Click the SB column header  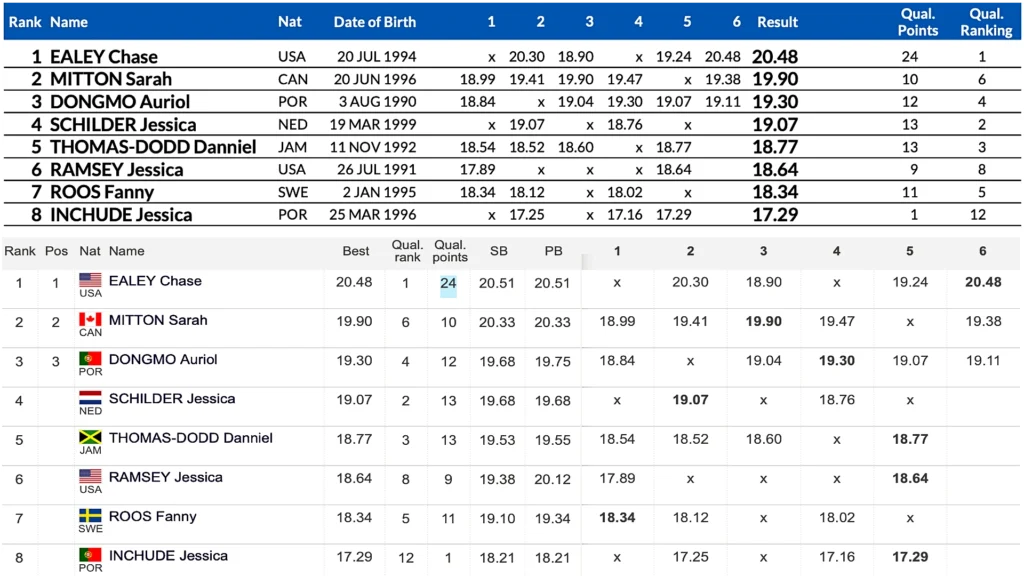498,251
